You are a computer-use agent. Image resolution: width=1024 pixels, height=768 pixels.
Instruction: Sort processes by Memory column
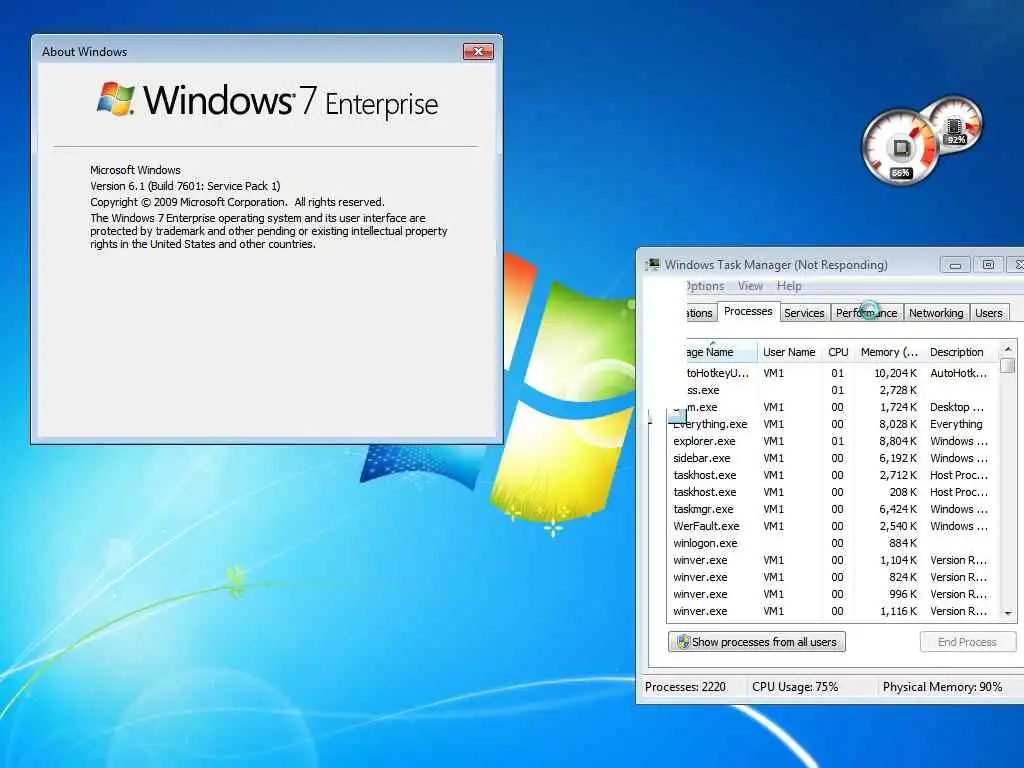(x=889, y=352)
